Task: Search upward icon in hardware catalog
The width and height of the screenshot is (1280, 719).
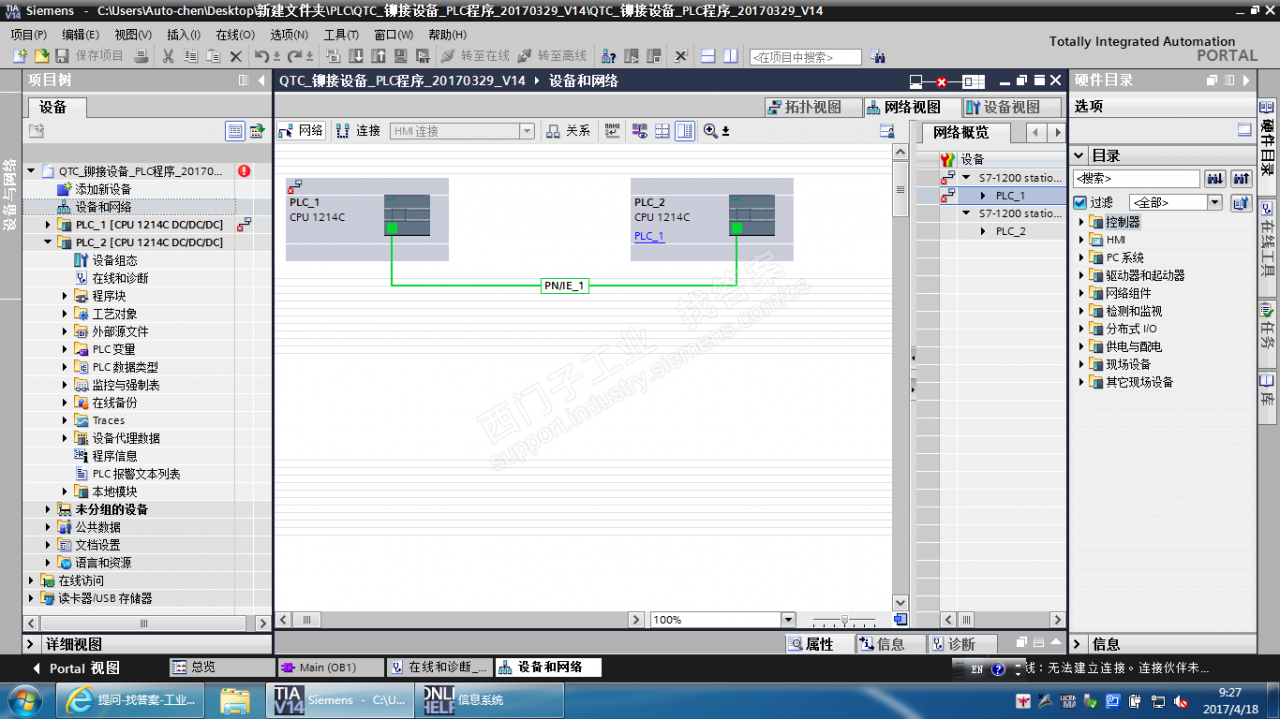Action: point(1241,179)
